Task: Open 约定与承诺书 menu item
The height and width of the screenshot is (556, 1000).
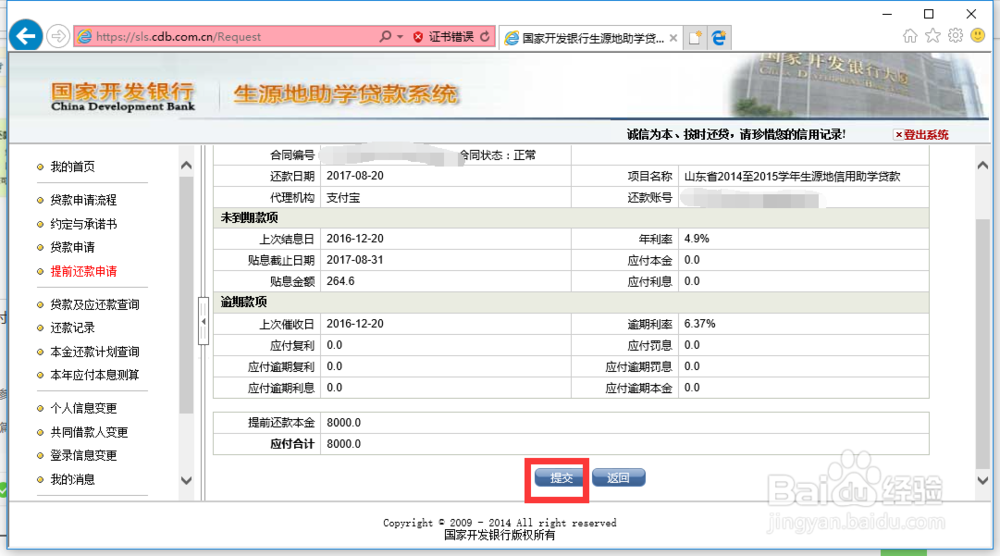Action: (84, 224)
